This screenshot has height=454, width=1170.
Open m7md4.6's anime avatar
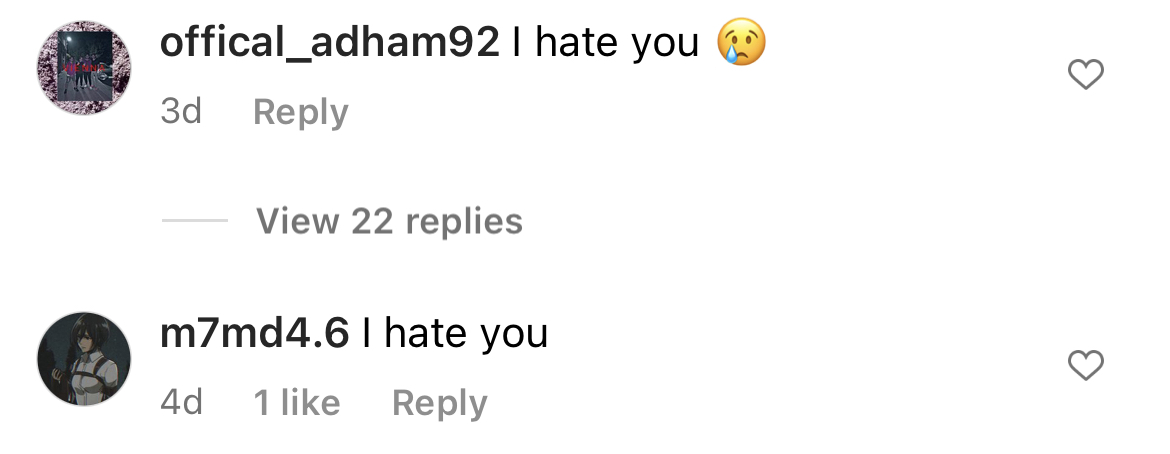click(84, 358)
